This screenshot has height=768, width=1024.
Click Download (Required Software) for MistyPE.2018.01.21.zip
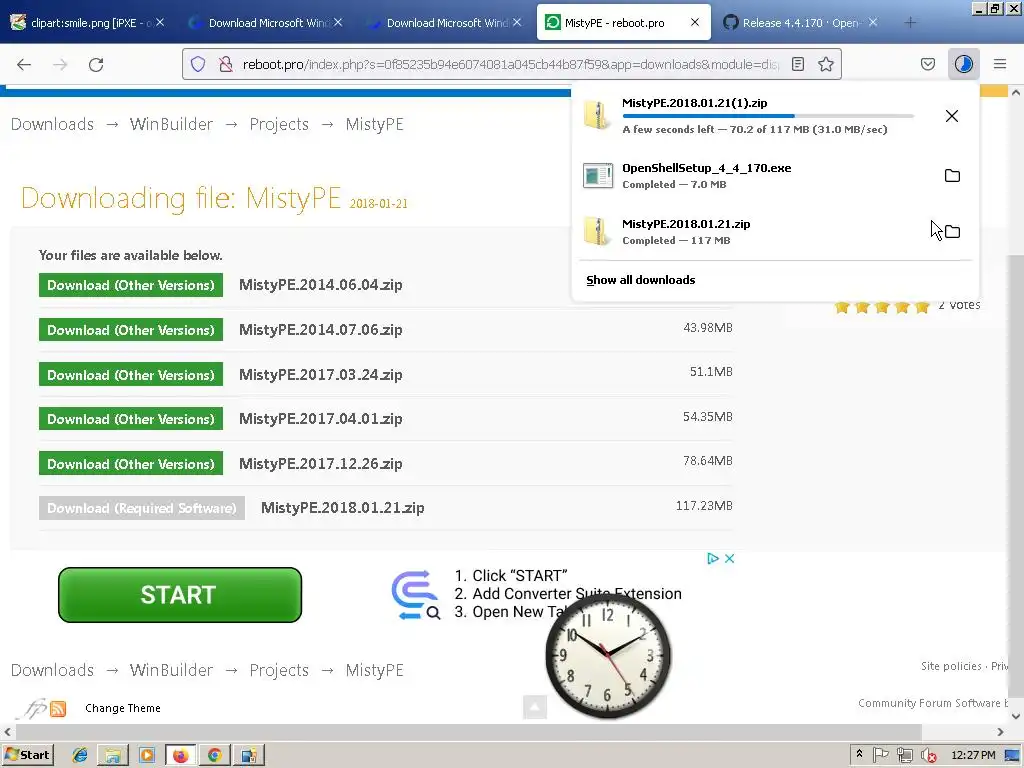[x=142, y=508]
